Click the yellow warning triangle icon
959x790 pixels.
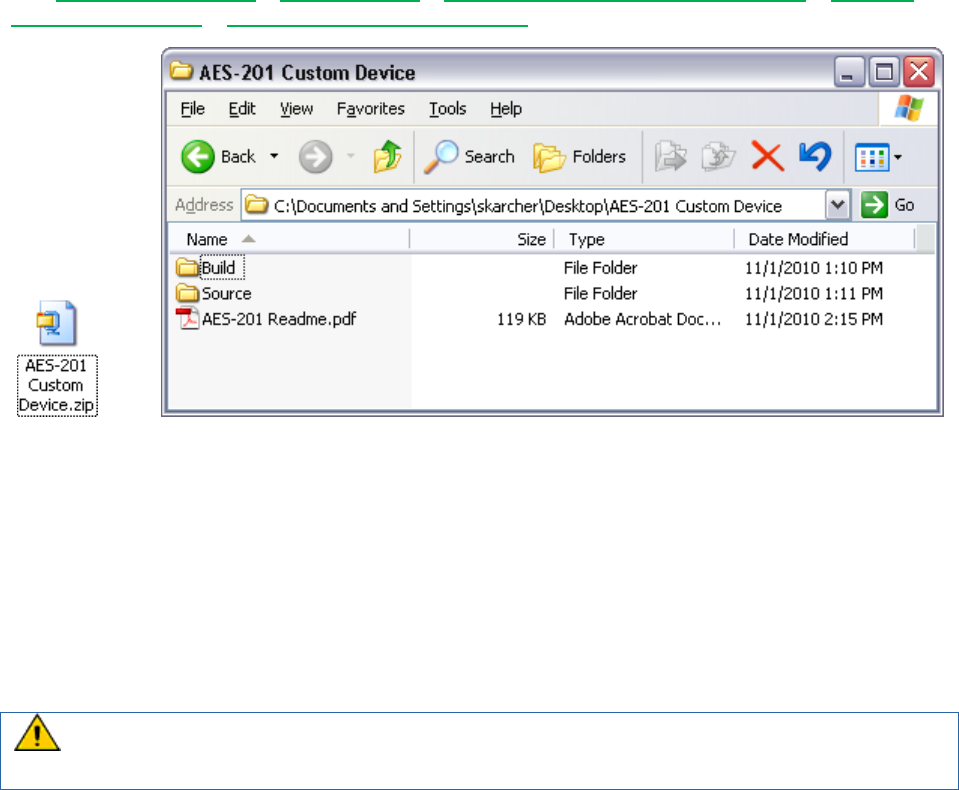(x=37, y=733)
